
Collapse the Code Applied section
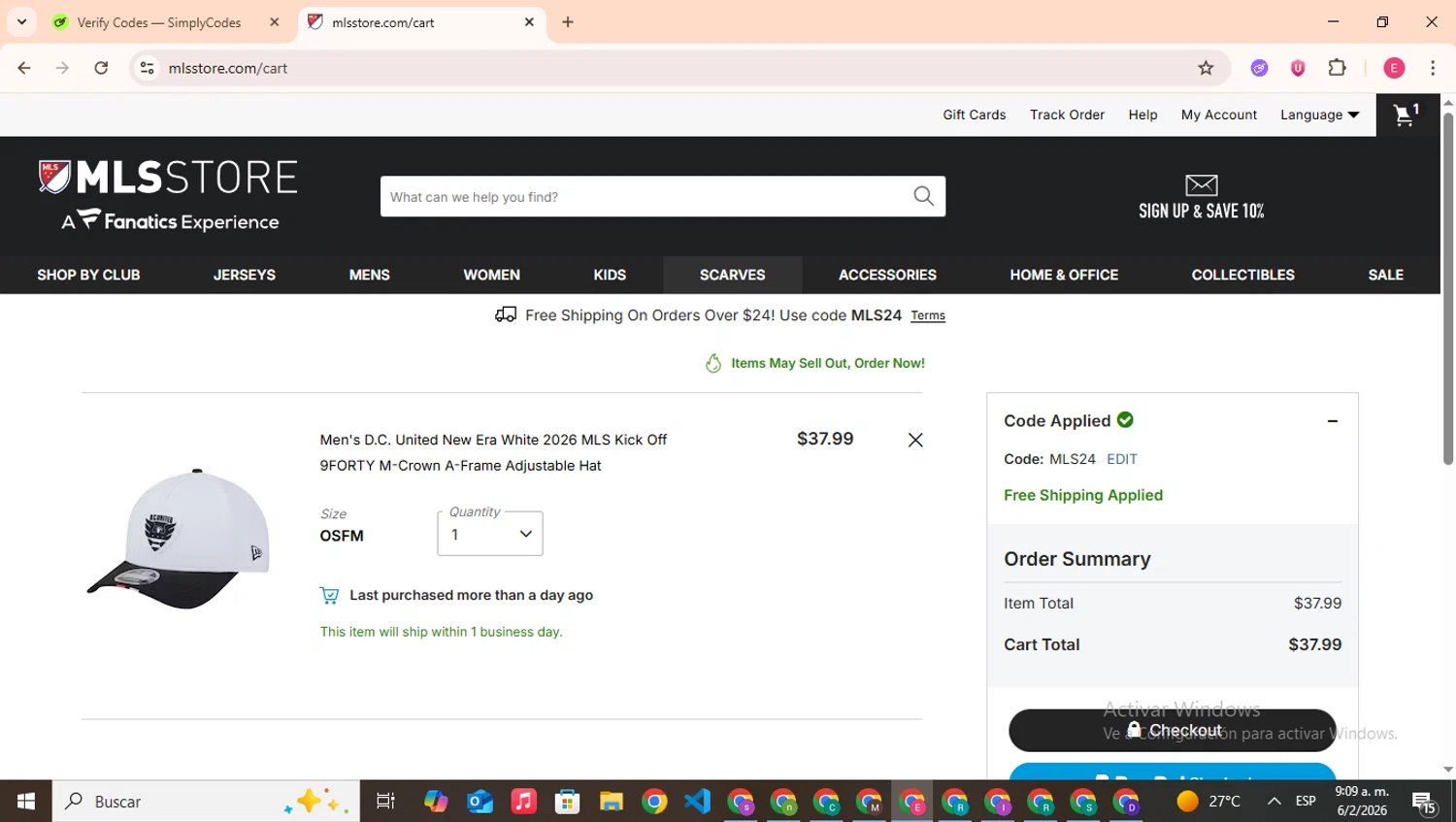(x=1333, y=421)
